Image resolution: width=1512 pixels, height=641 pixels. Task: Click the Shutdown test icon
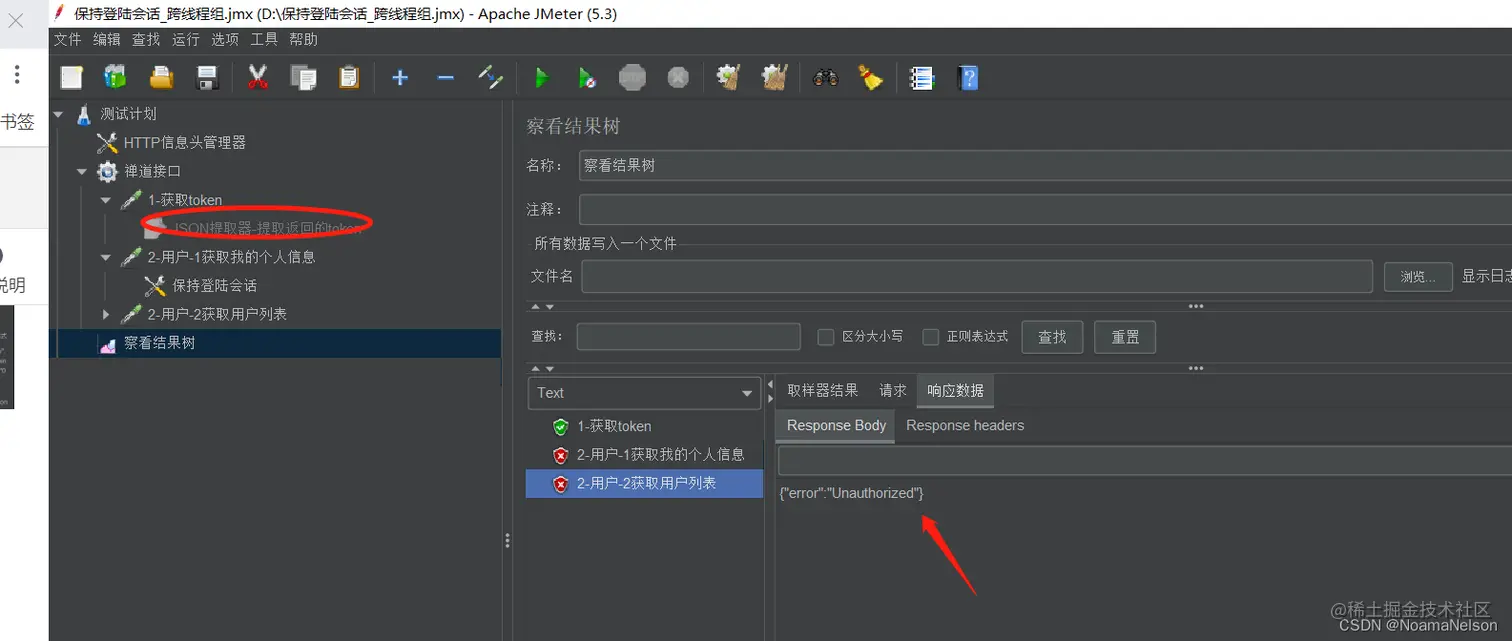(677, 77)
